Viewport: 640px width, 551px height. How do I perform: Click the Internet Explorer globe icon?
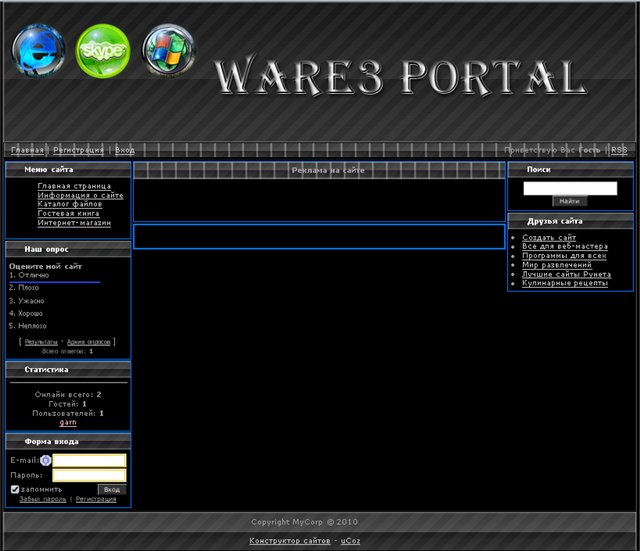[38, 51]
